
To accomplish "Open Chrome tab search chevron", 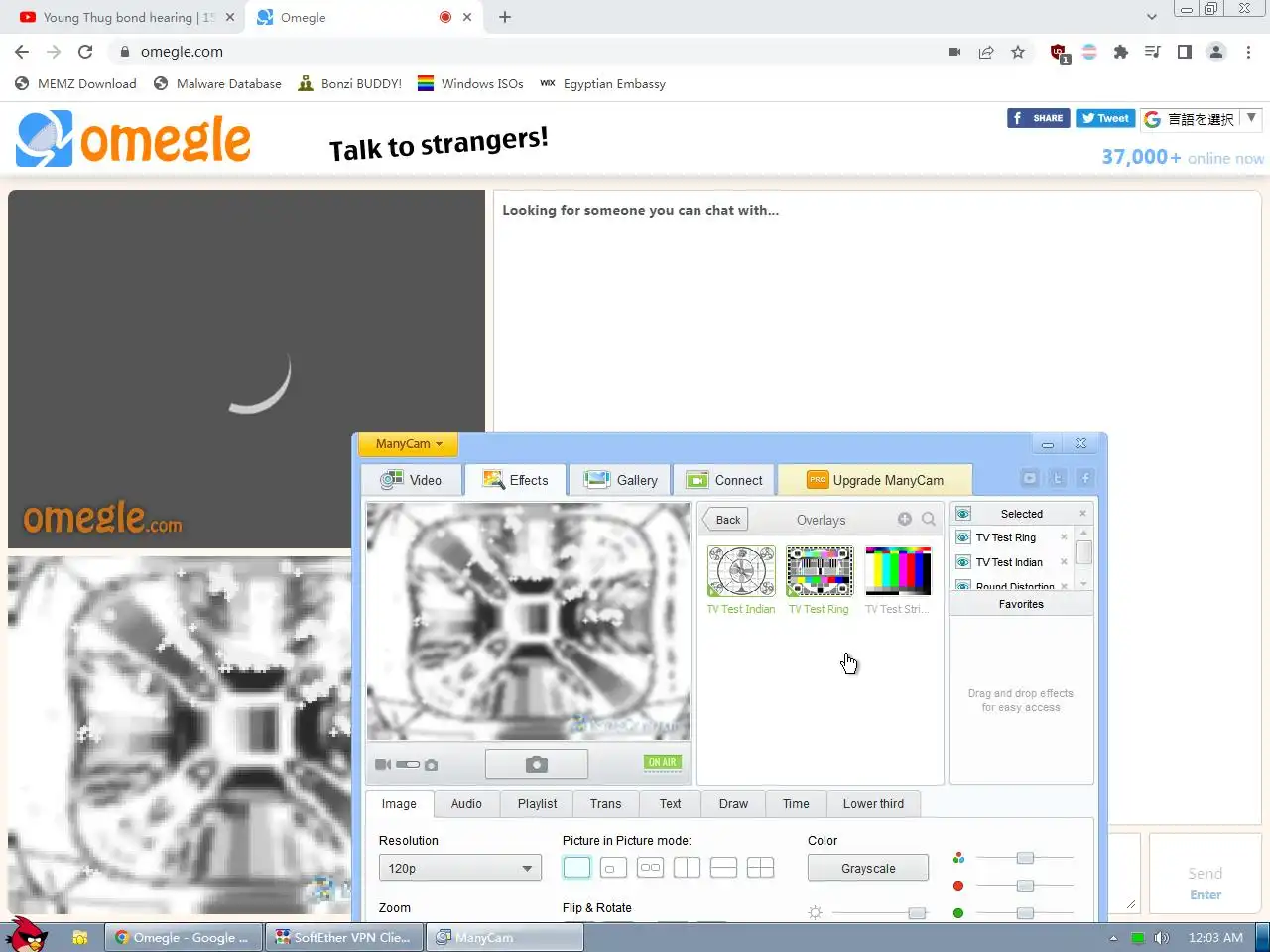I will (1151, 17).
